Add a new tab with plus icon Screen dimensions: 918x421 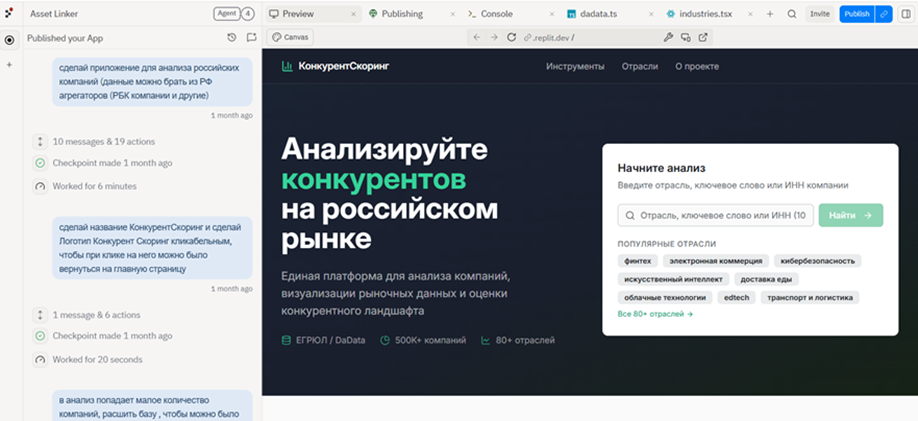pyautogui.click(x=770, y=14)
